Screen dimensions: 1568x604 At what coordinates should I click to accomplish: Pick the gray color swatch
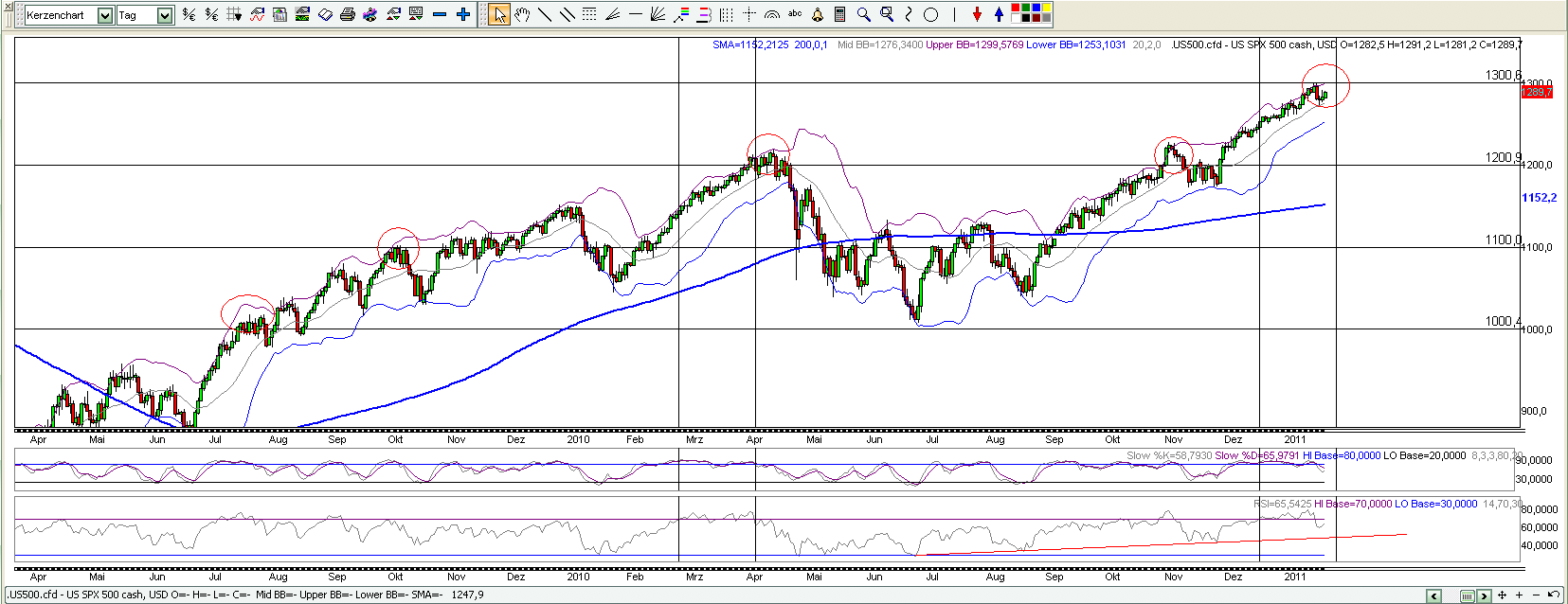click(1047, 18)
